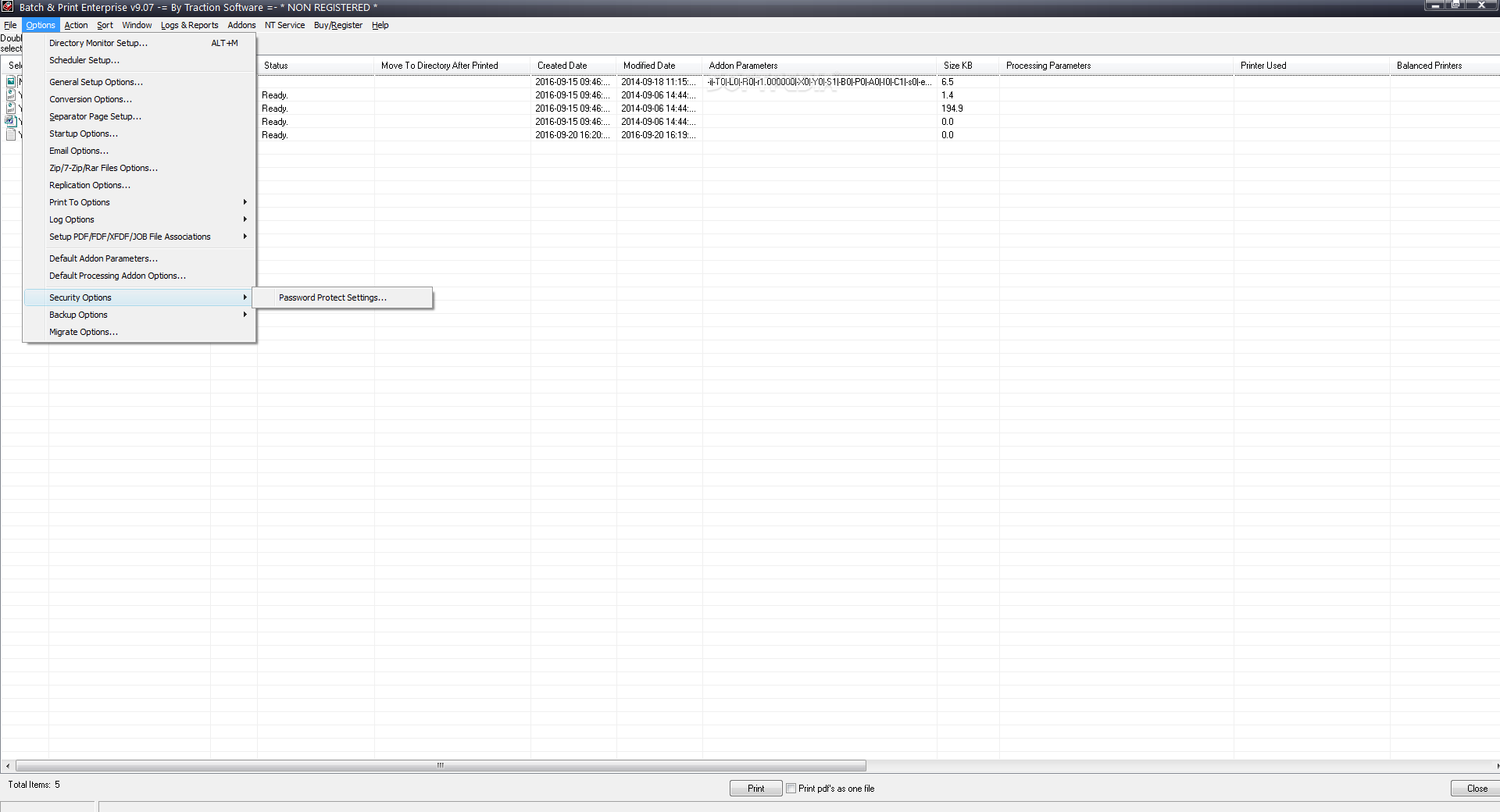Image resolution: width=1500 pixels, height=812 pixels.
Task: Open Zip/7-Zip/Rar Files Options
Action: [141, 168]
